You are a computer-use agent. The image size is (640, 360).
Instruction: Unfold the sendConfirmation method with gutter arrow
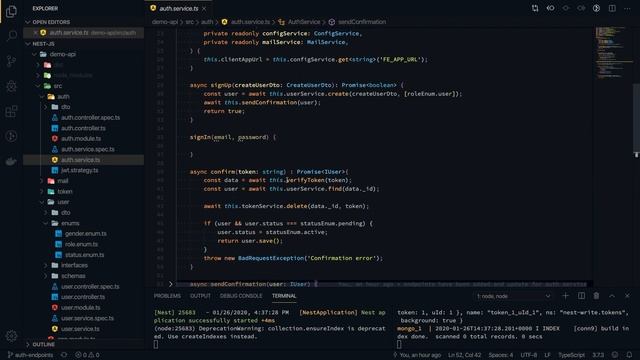(x=171, y=284)
